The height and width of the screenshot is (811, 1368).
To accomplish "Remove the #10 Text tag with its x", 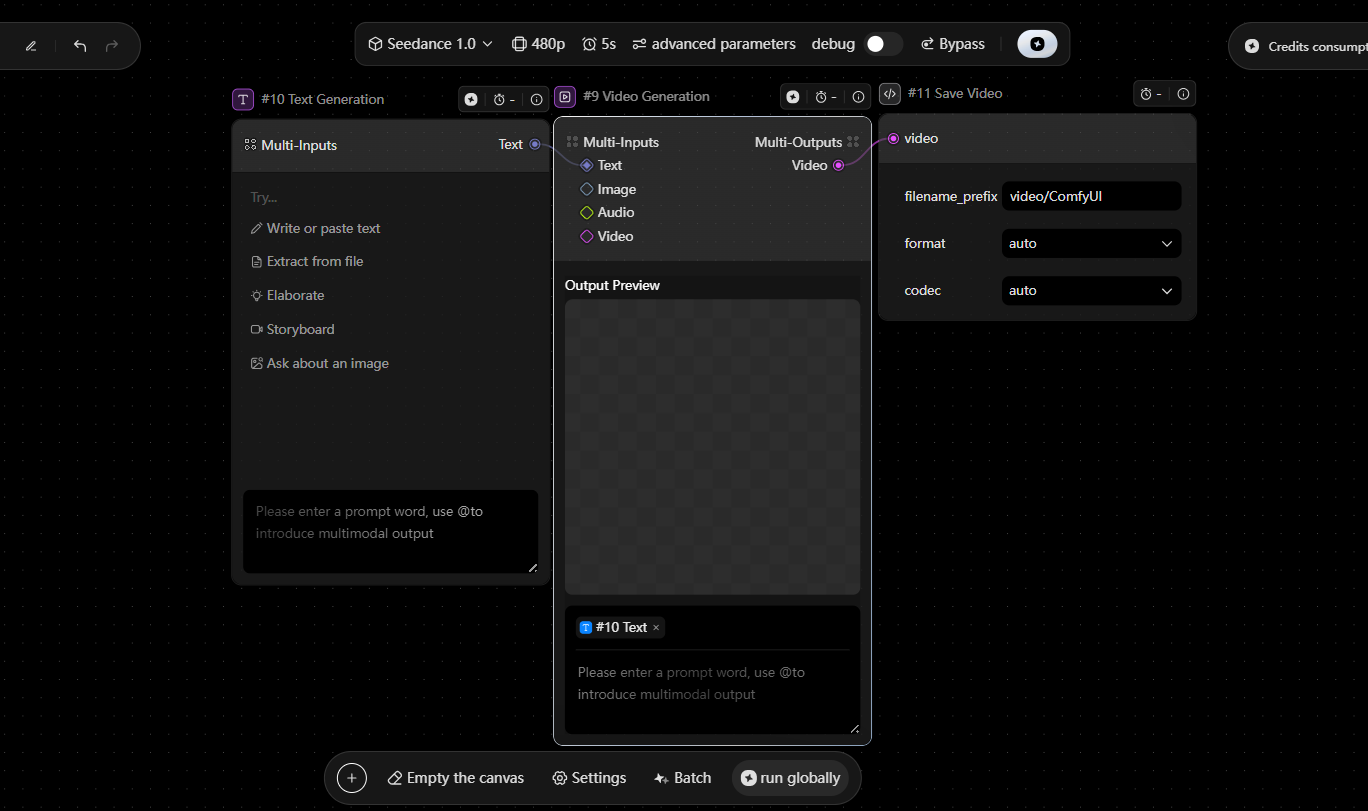I will coord(656,628).
